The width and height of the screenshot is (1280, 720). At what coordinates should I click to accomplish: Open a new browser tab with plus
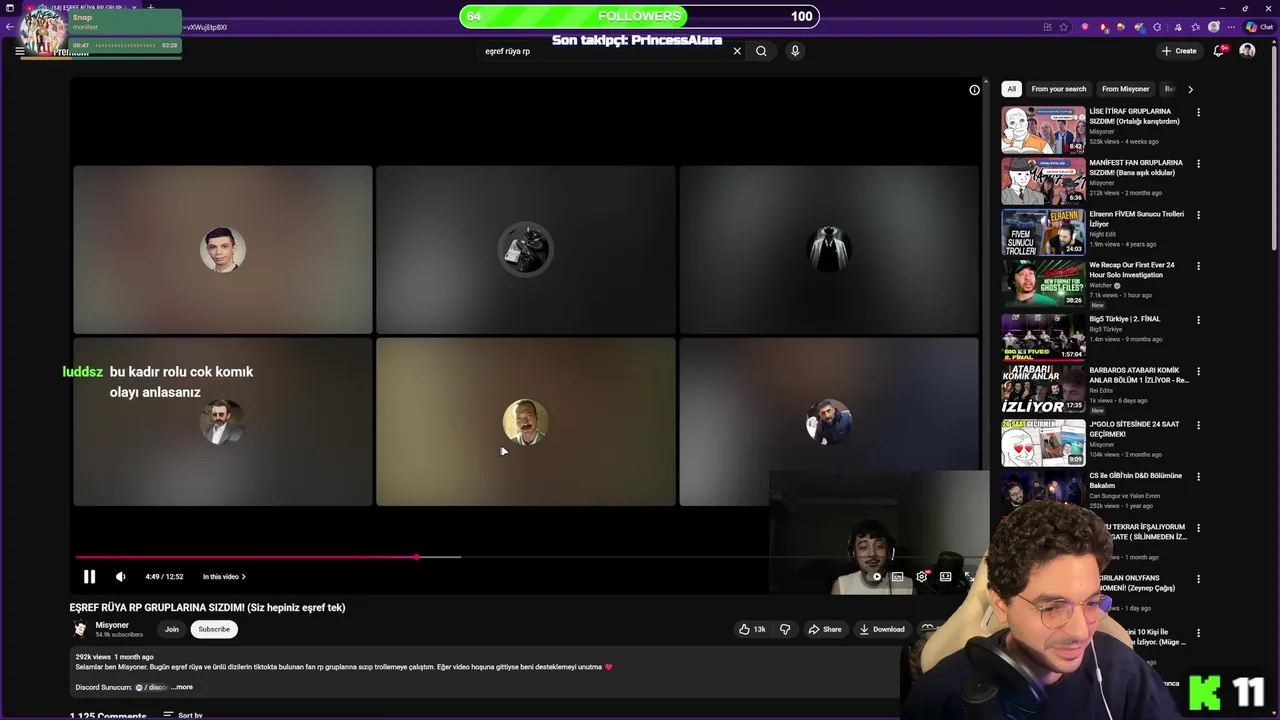pyautogui.click(x=150, y=8)
